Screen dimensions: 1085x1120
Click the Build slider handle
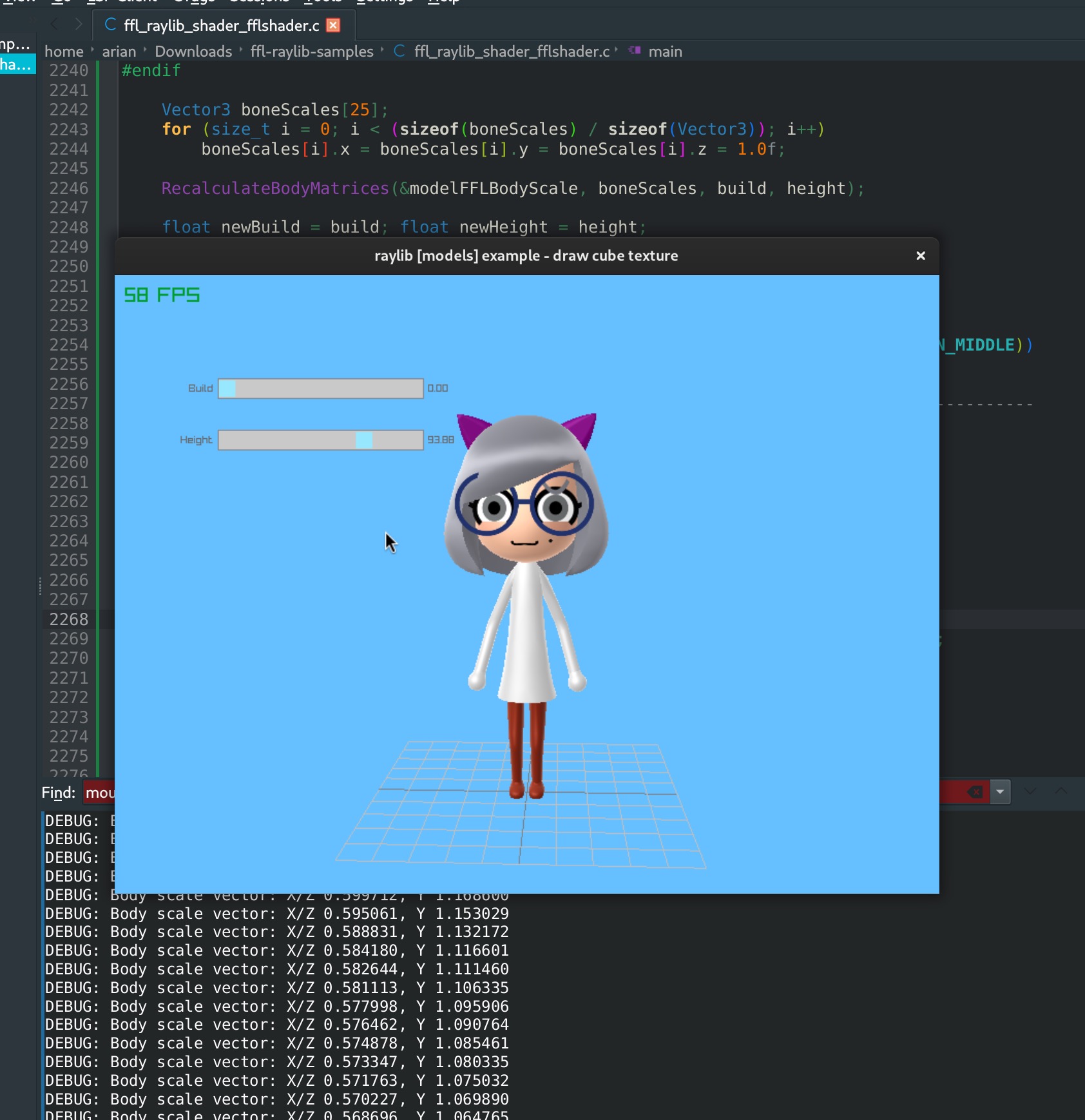[227, 389]
